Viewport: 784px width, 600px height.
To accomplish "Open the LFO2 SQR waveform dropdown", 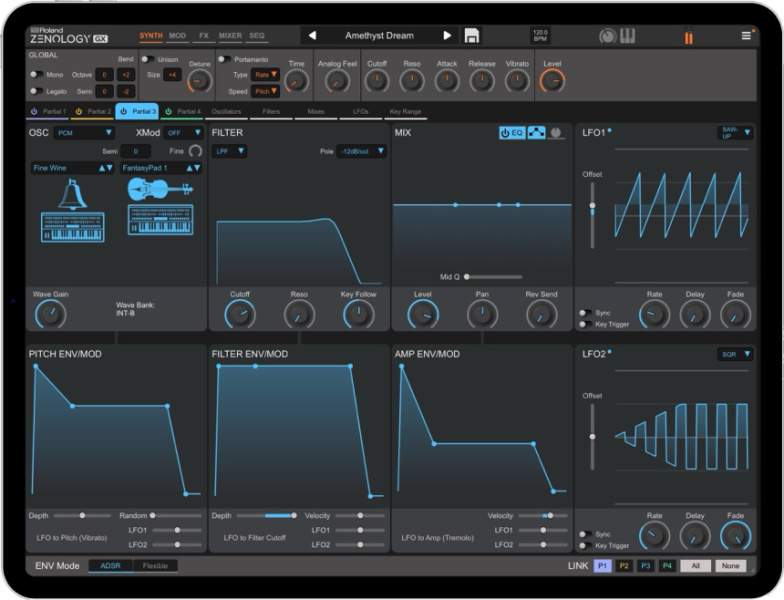I will coord(735,354).
